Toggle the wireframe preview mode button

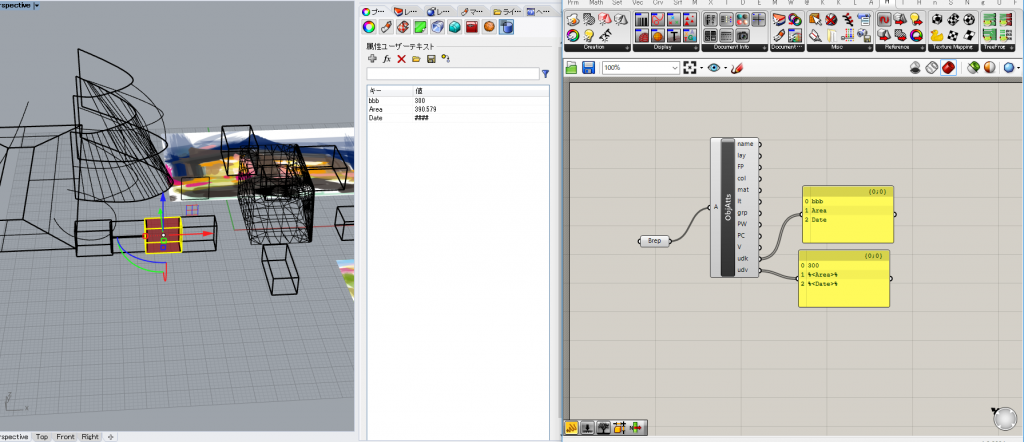(x=930, y=68)
